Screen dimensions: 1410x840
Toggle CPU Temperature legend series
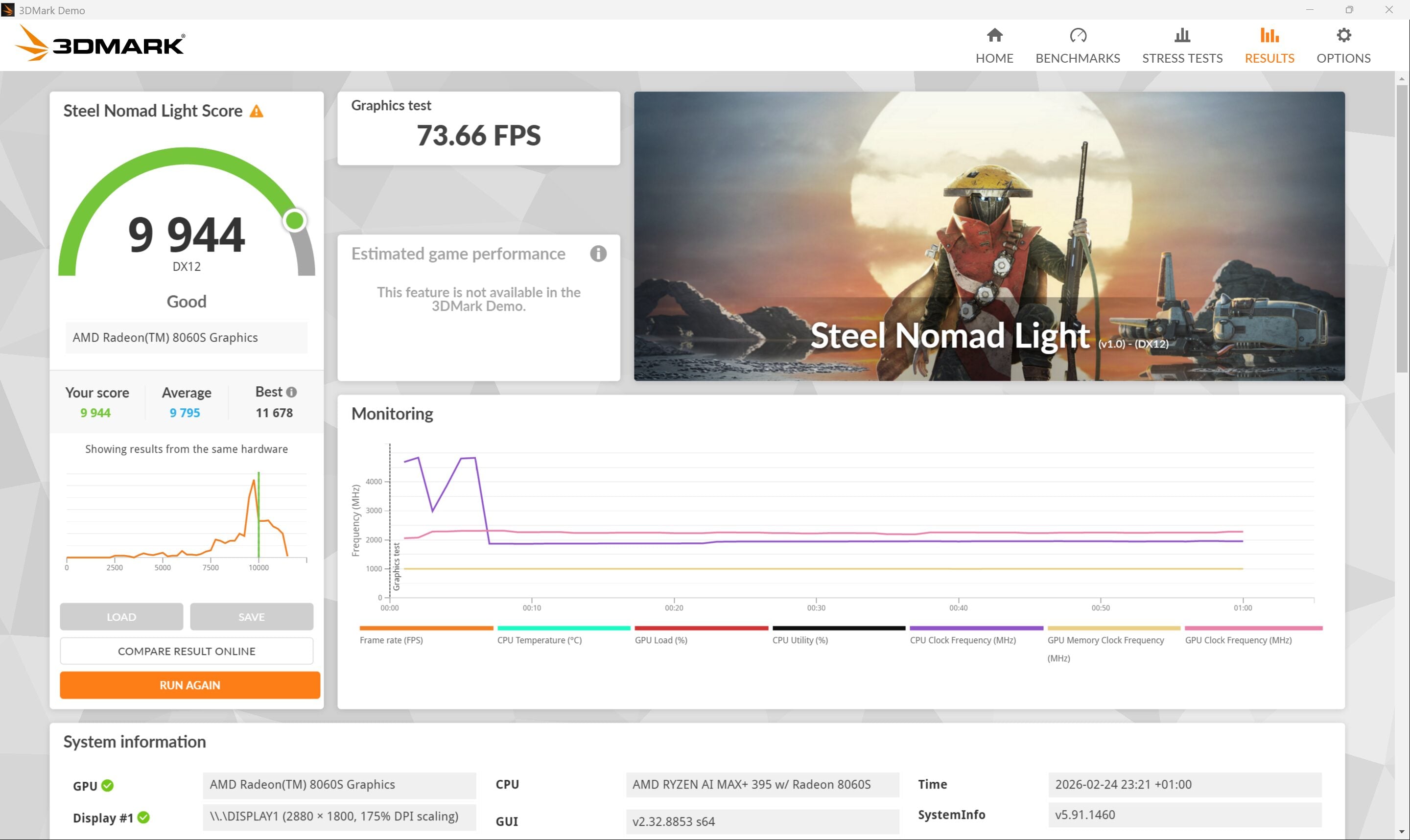pos(539,640)
